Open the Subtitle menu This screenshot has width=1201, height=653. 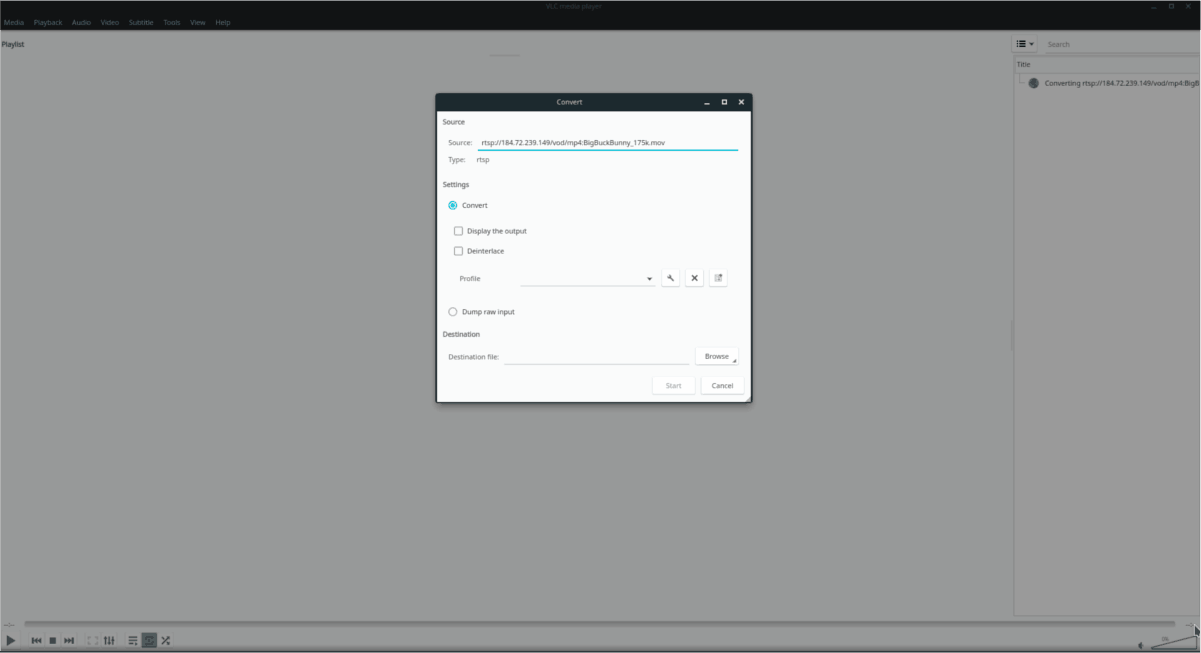click(x=141, y=22)
